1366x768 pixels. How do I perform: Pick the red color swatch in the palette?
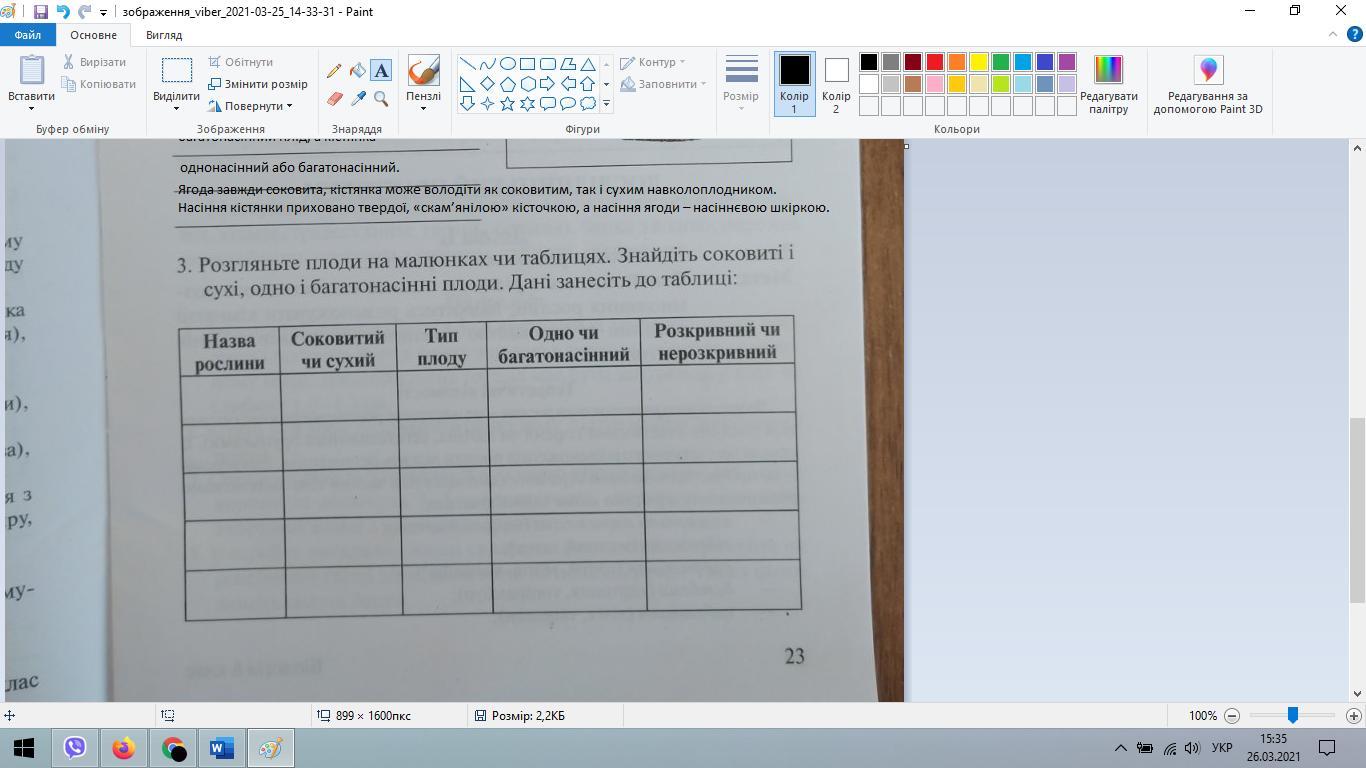coord(935,62)
